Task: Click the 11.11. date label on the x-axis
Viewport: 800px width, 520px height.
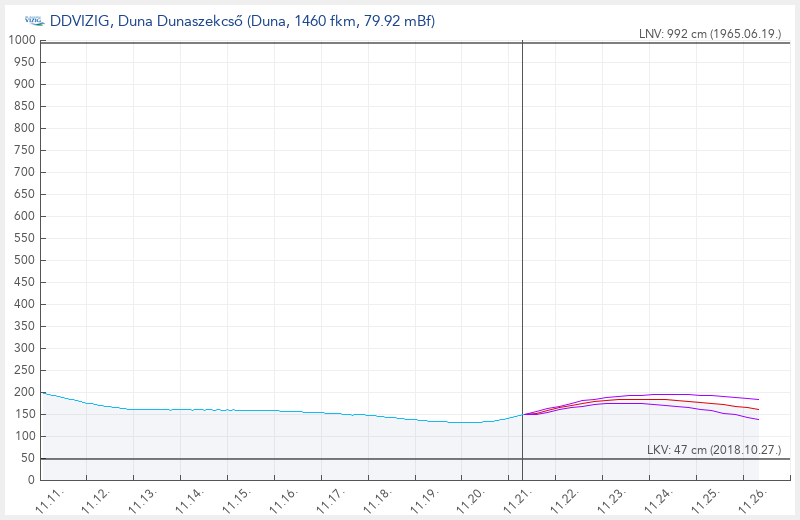Action: coord(47,498)
